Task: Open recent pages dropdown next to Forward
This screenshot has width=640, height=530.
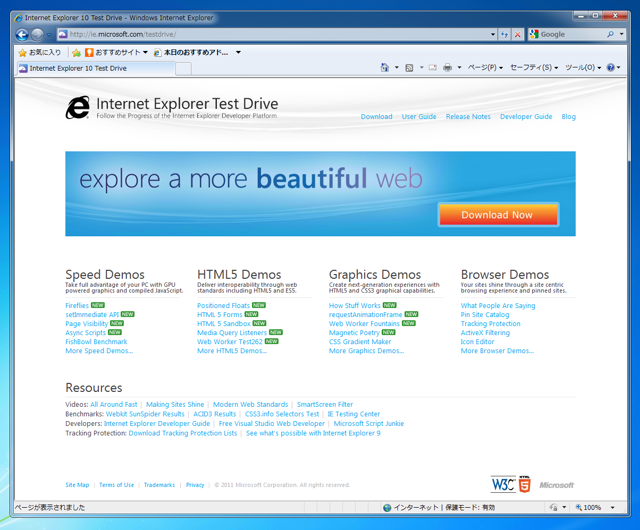Action: tap(49, 35)
